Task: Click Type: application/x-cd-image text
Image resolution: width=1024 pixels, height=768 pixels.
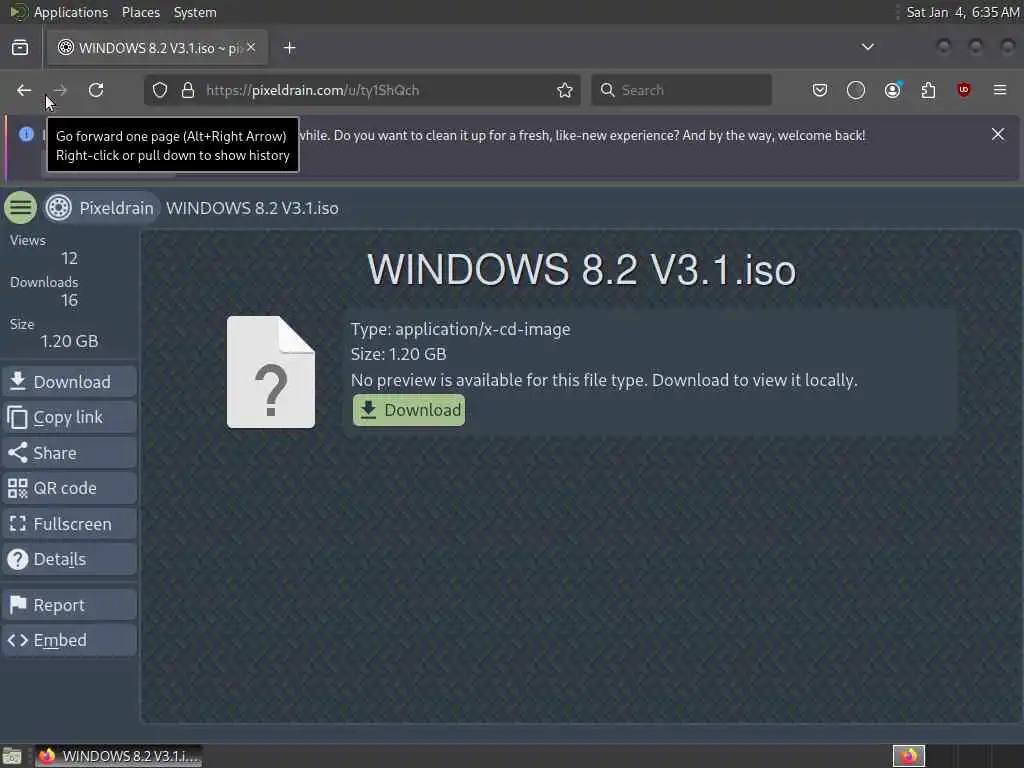Action: 460,329
